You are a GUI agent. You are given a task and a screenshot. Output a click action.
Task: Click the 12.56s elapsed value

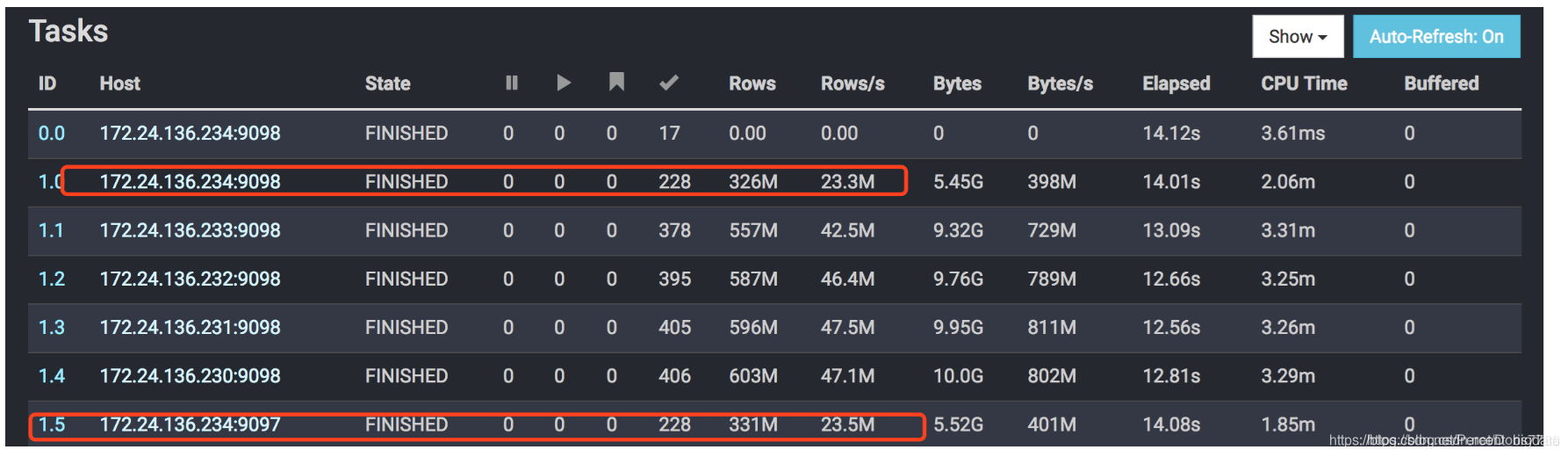(1172, 327)
